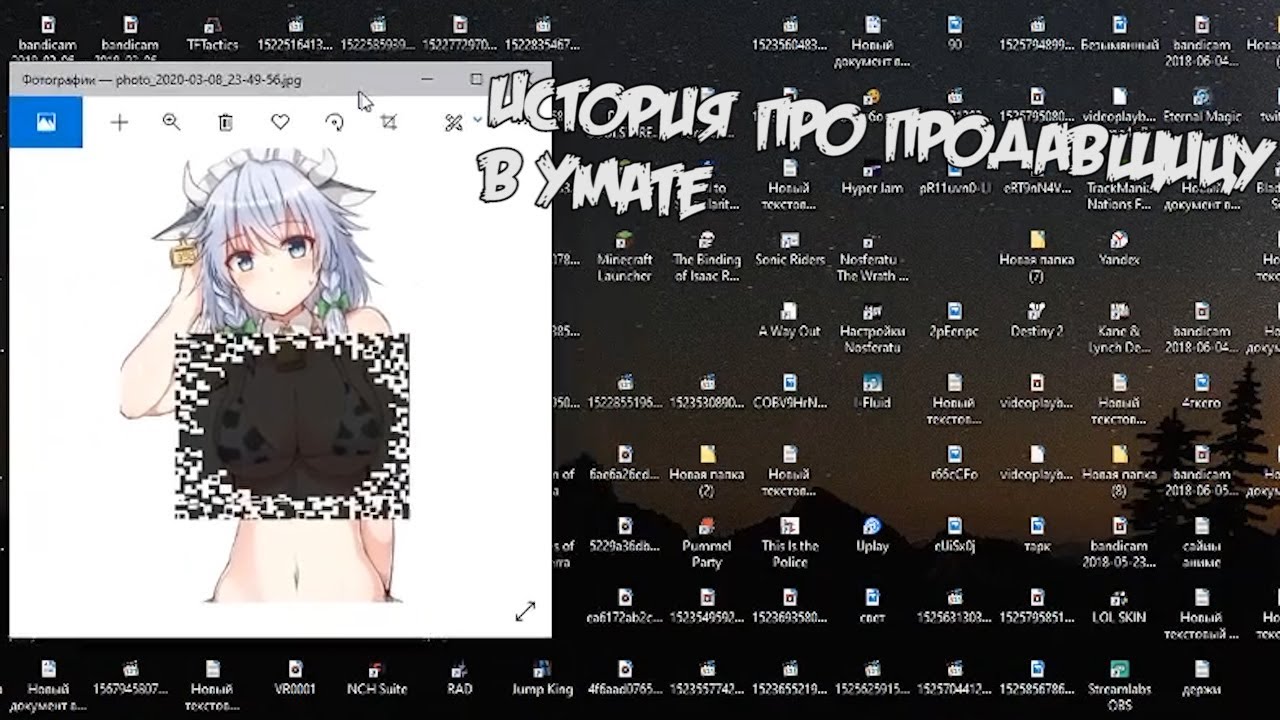Mark the photo as favorite with heart
Viewport: 1280px width, 720px height.
coord(280,122)
